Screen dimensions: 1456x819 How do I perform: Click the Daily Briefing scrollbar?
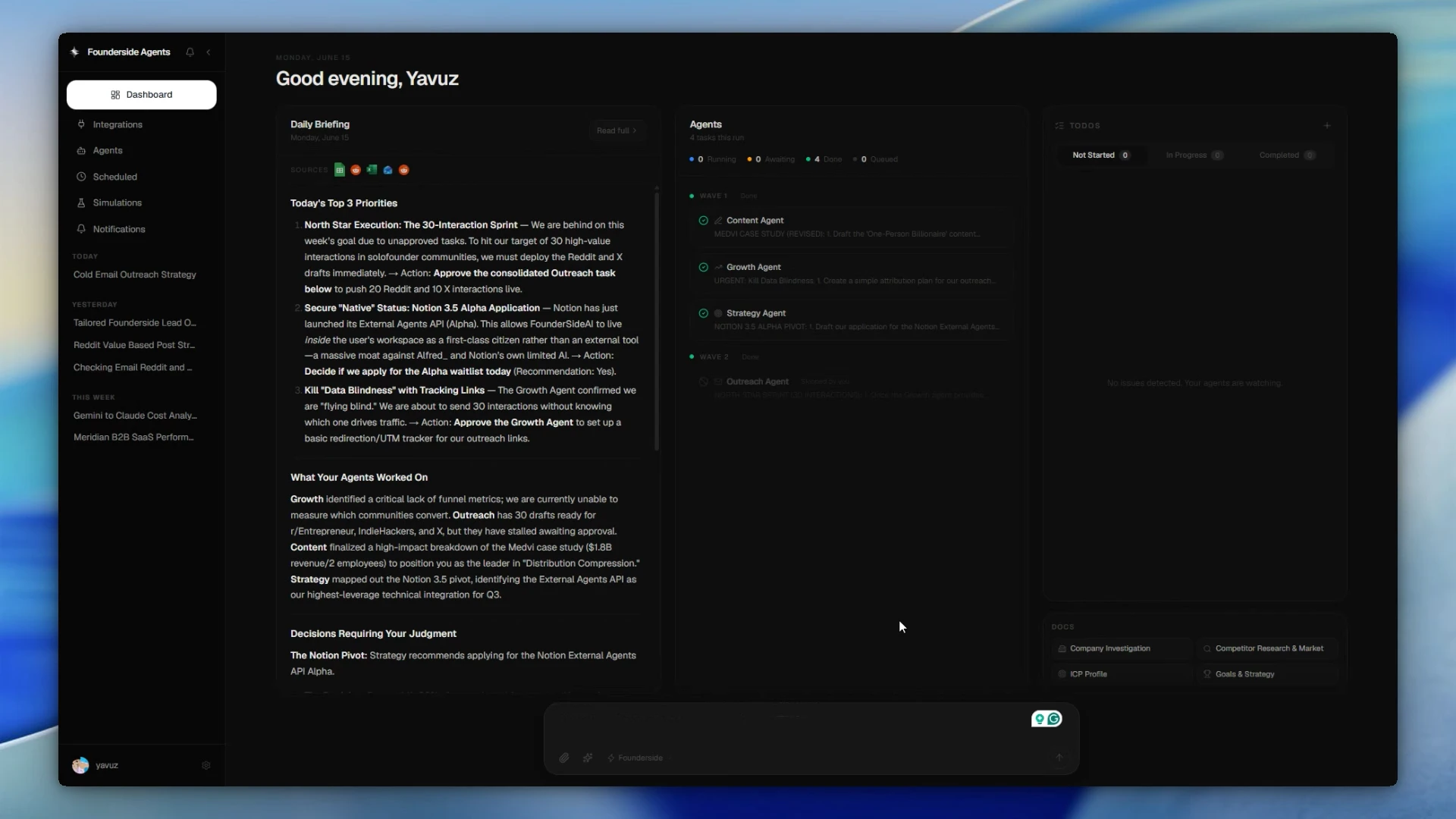tap(657, 320)
